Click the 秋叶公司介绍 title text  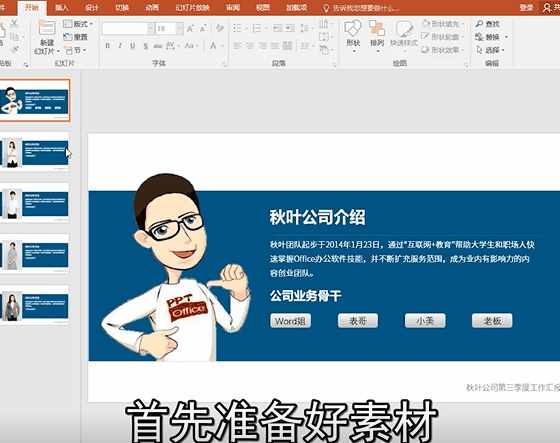(x=318, y=217)
